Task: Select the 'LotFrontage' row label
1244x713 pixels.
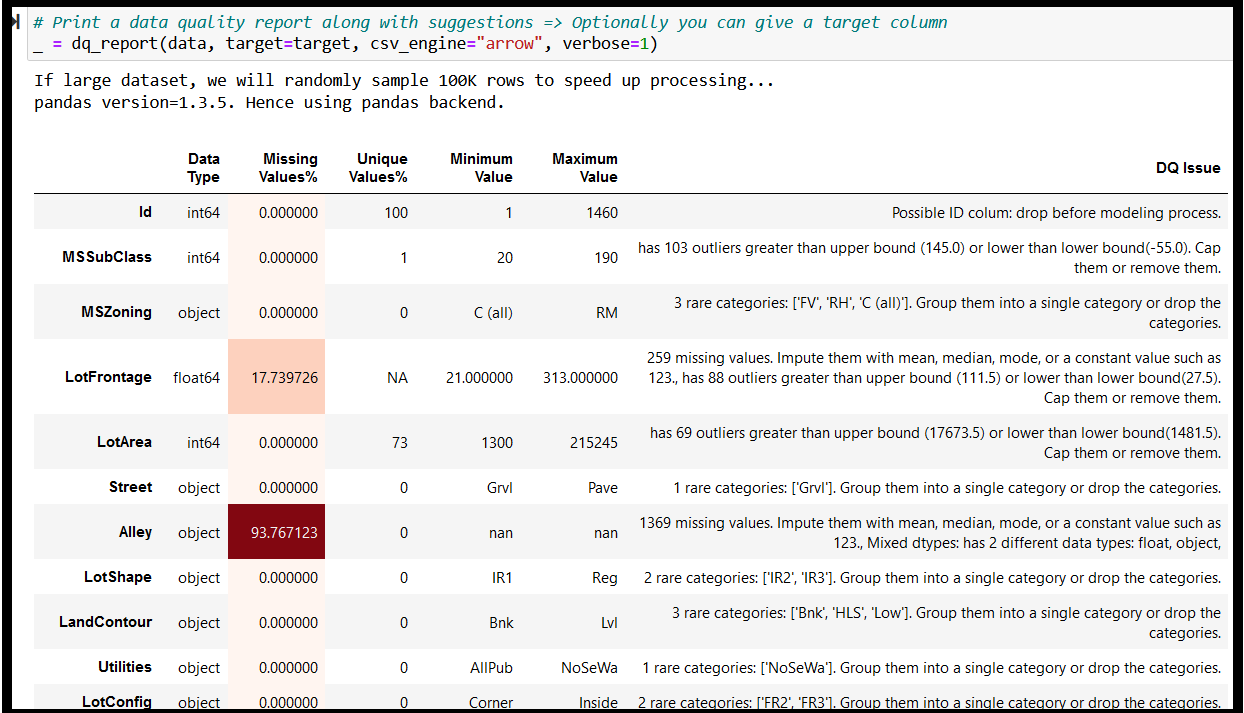Action: (x=108, y=377)
